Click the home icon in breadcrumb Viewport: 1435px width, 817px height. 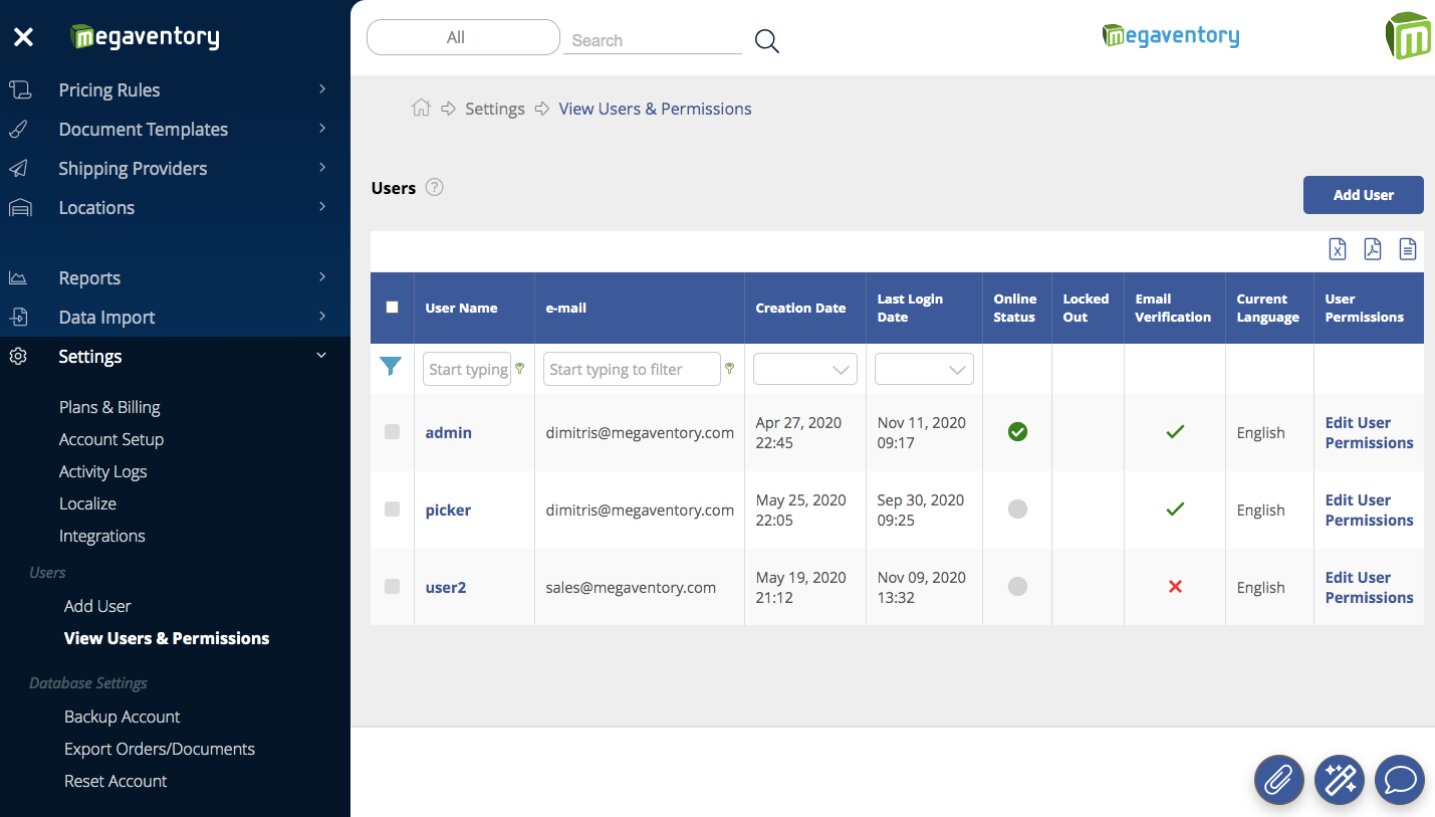click(421, 108)
